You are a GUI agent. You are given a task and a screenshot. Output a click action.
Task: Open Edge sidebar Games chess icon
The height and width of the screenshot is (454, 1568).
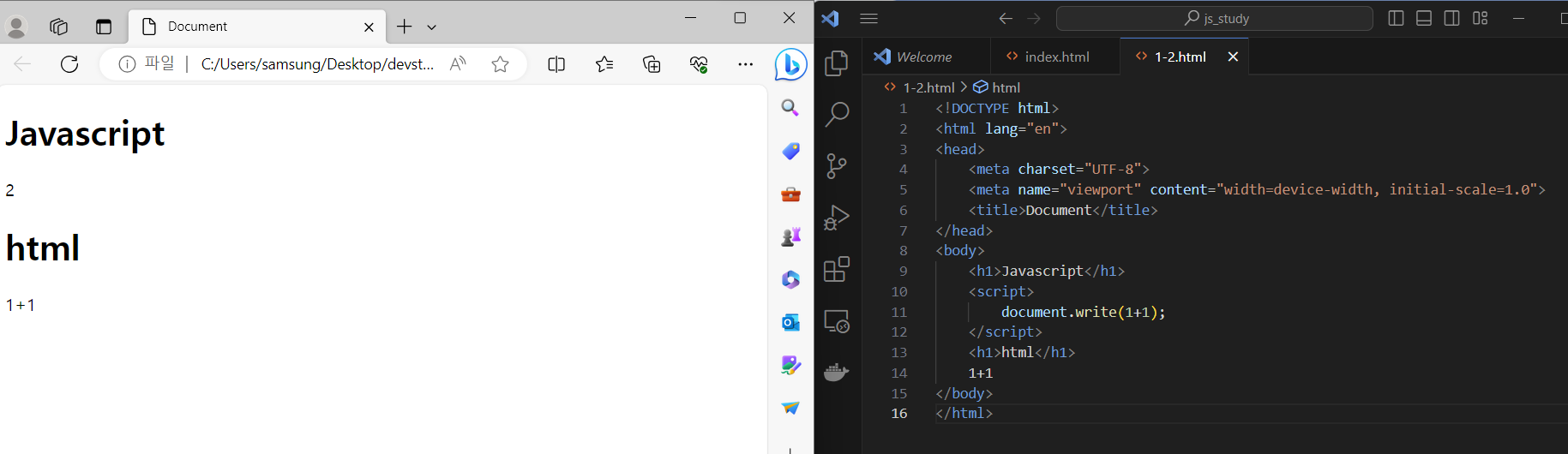[790, 236]
